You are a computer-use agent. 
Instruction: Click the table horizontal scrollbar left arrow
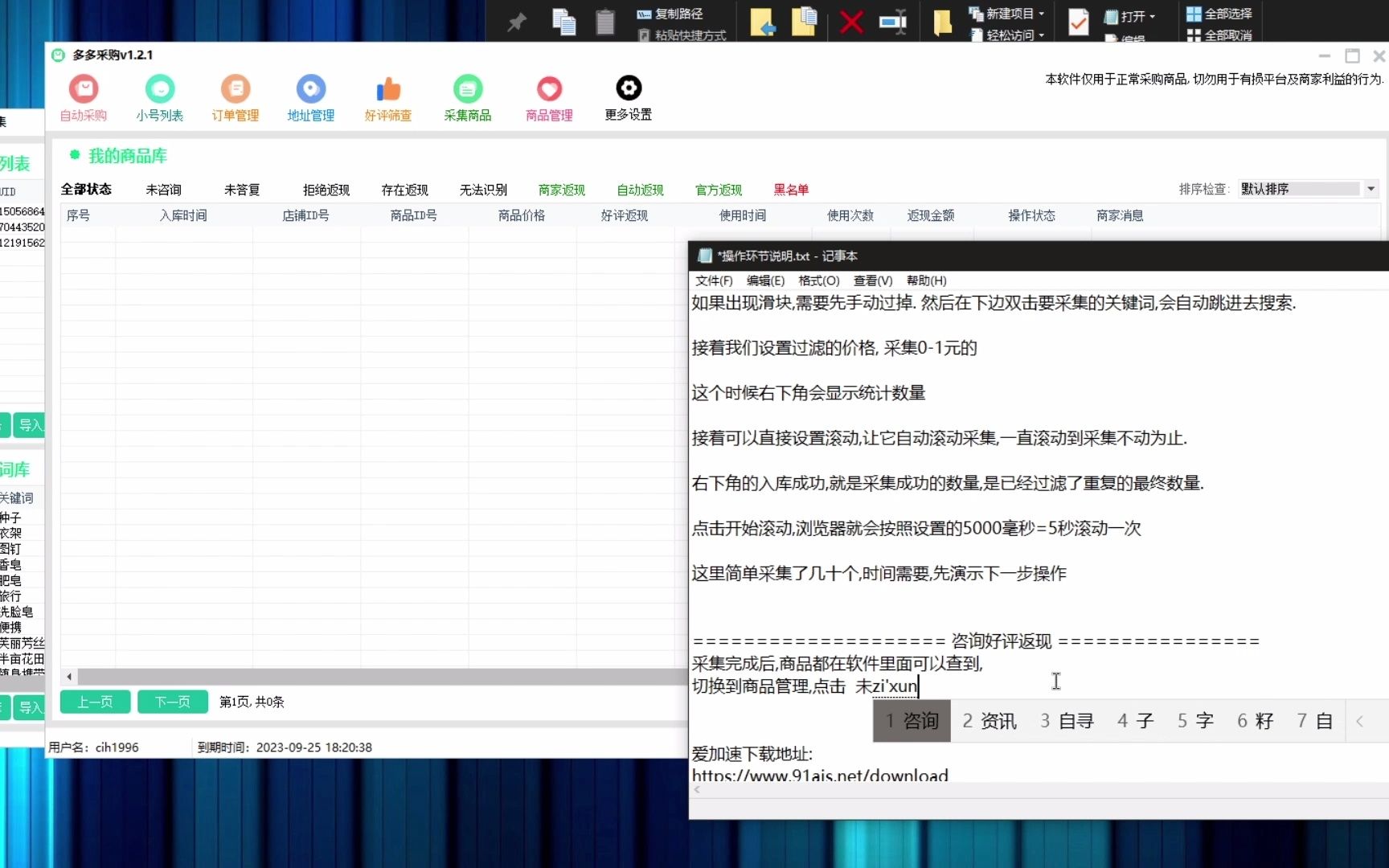(69, 677)
